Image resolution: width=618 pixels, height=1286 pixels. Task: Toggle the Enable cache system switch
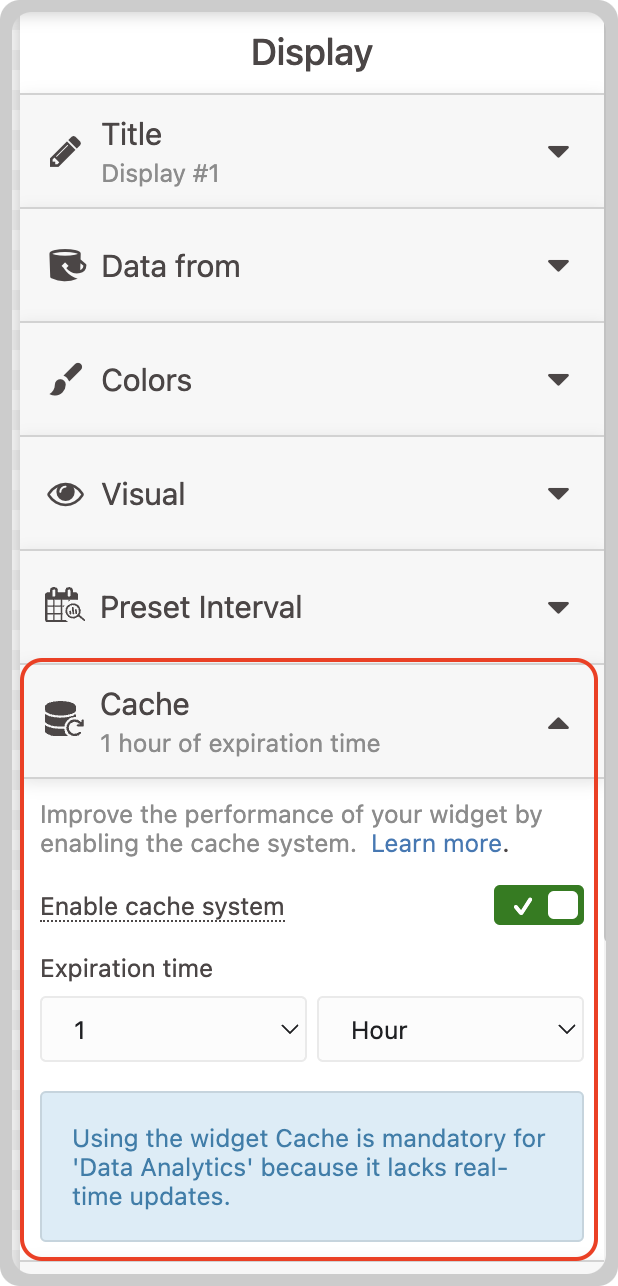click(539, 906)
